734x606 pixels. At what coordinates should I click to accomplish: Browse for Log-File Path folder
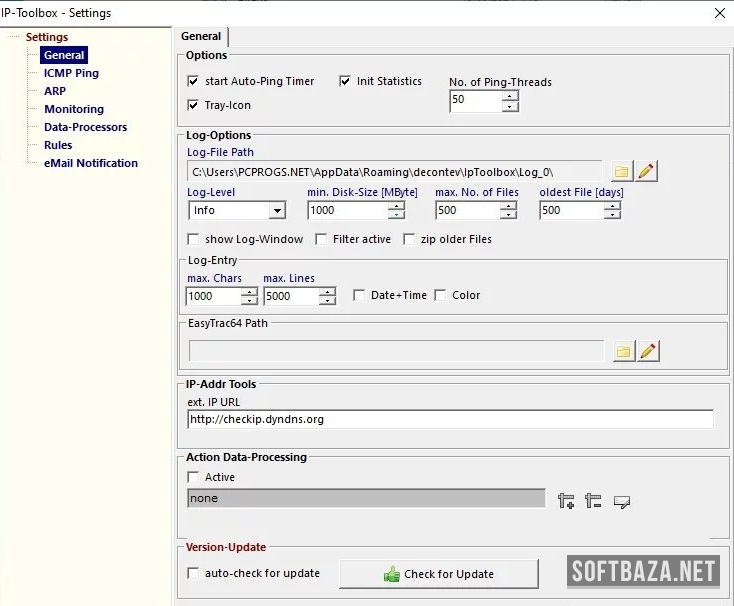pyautogui.click(x=622, y=171)
